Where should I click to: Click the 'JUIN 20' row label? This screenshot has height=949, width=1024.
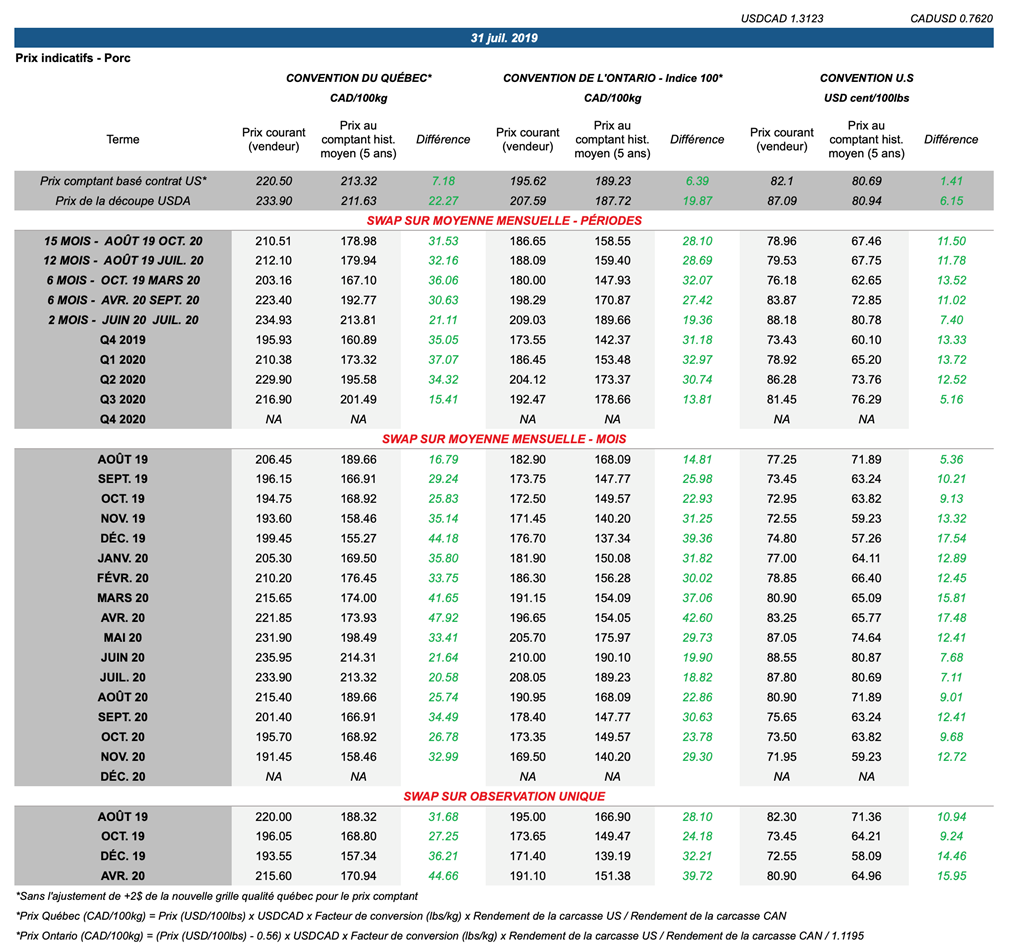123,657
